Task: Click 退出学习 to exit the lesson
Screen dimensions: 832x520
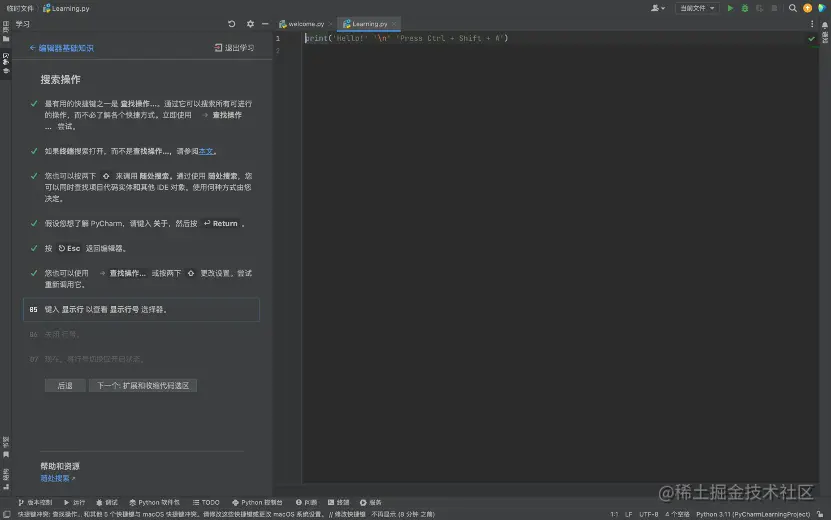Action: [234, 48]
